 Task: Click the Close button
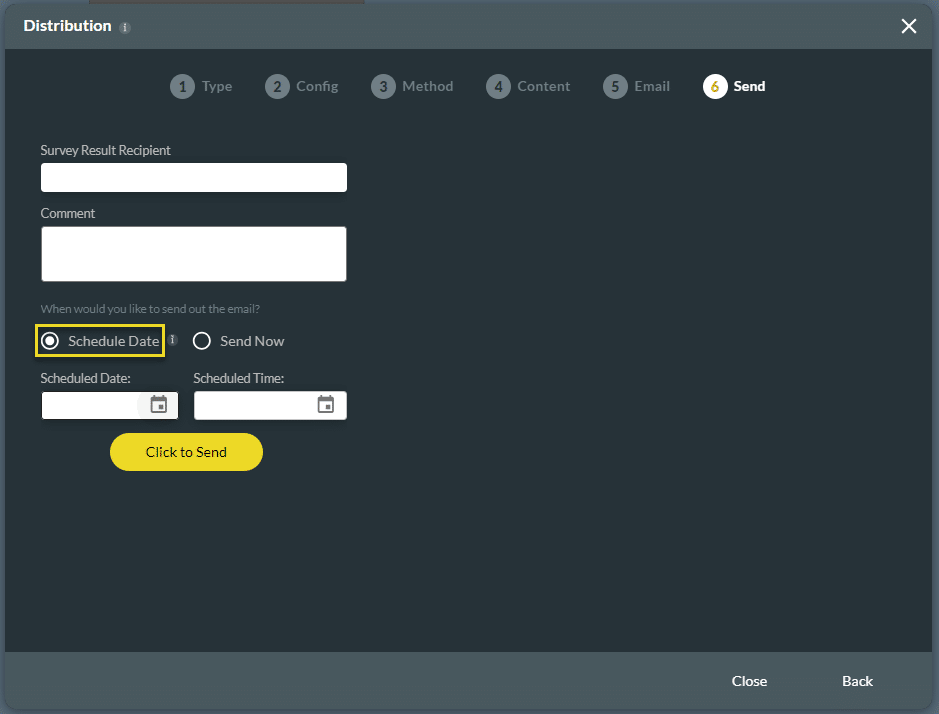coord(749,681)
